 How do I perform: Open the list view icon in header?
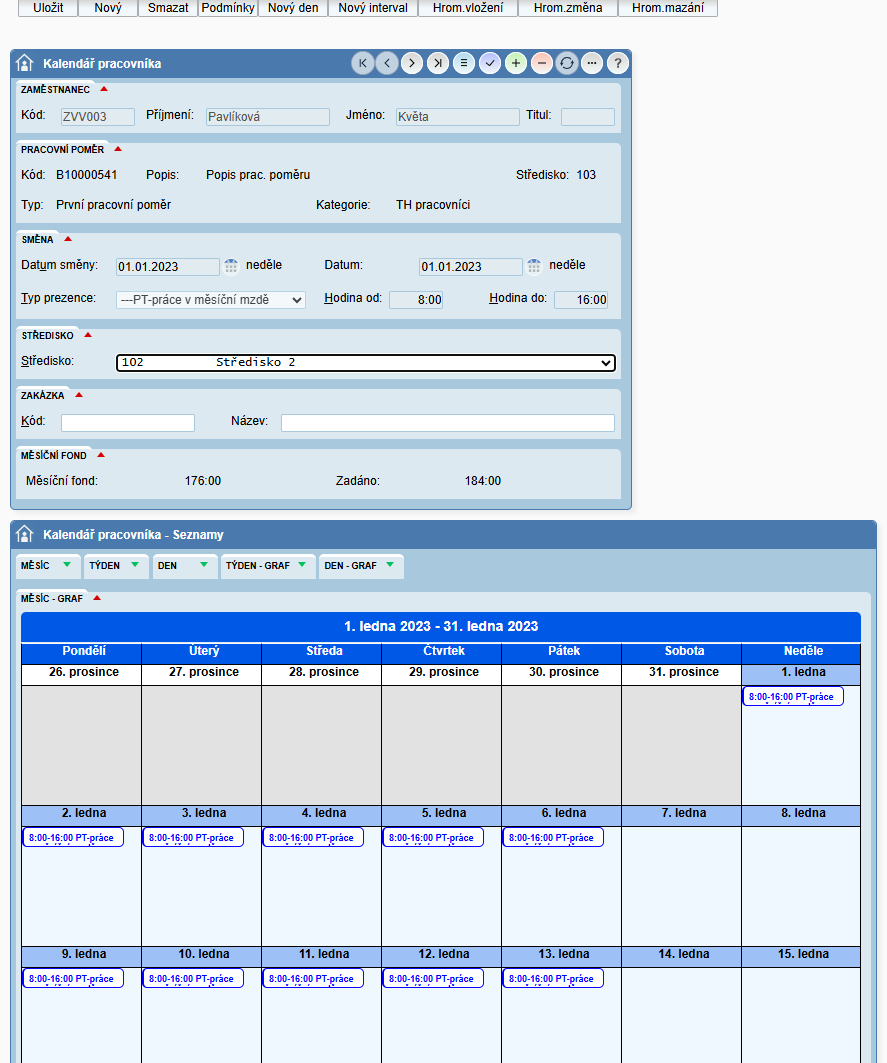pyautogui.click(x=464, y=63)
